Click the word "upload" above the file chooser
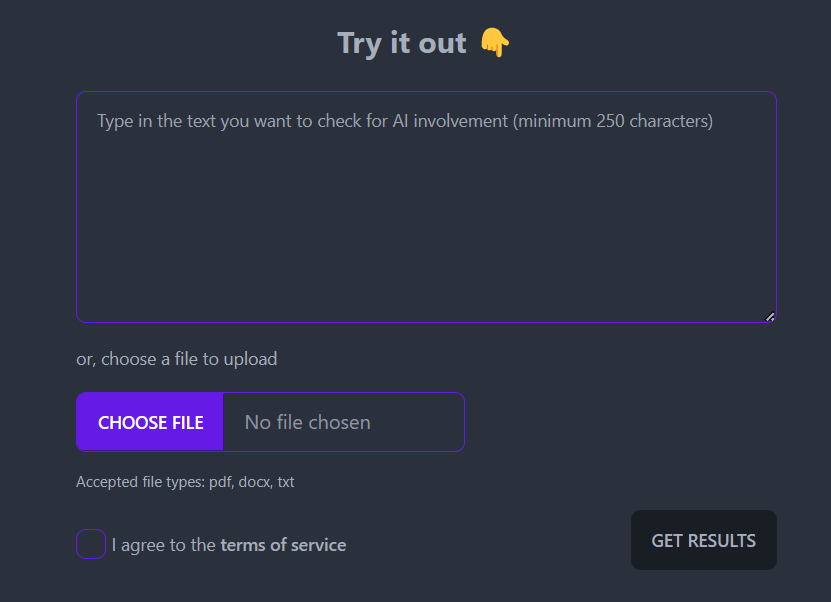 [251, 358]
